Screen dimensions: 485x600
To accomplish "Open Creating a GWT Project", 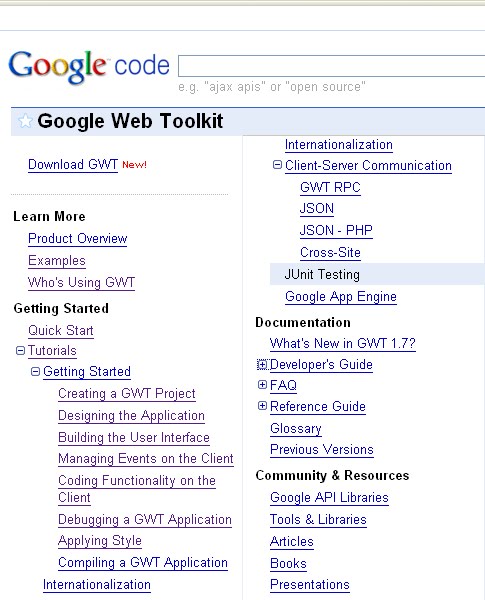I will (x=127, y=393).
